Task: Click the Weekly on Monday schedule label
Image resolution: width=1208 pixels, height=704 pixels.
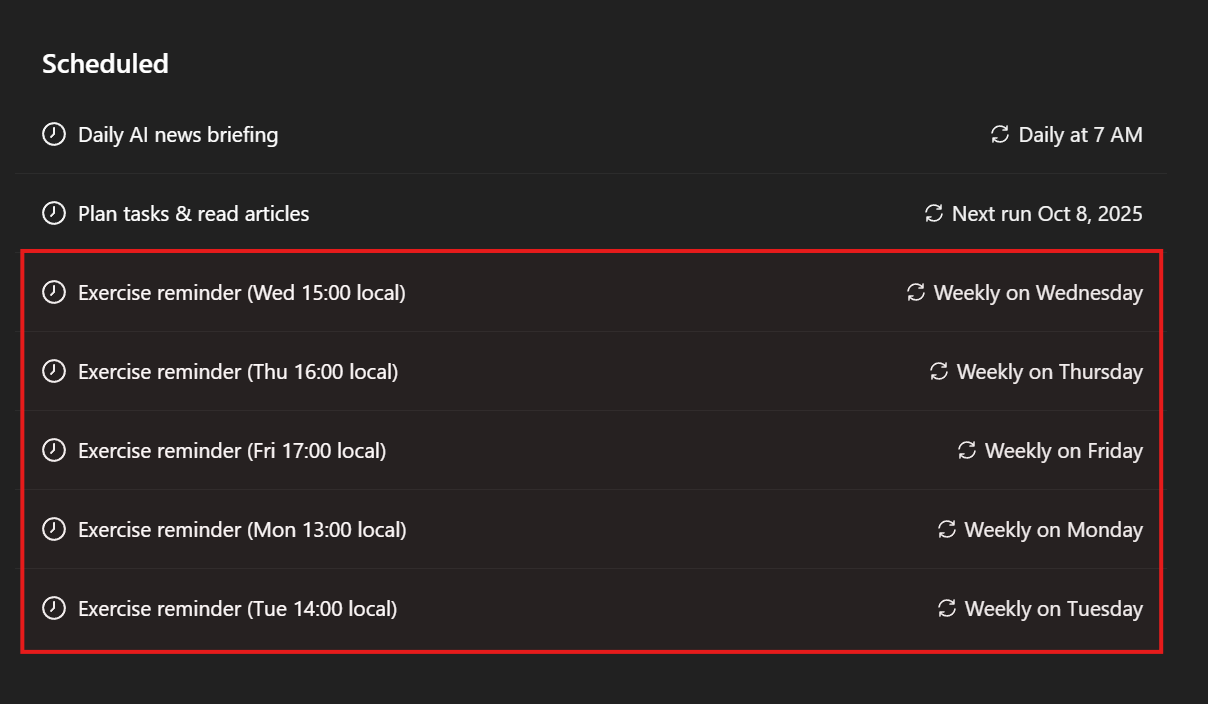Action: (1053, 529)
